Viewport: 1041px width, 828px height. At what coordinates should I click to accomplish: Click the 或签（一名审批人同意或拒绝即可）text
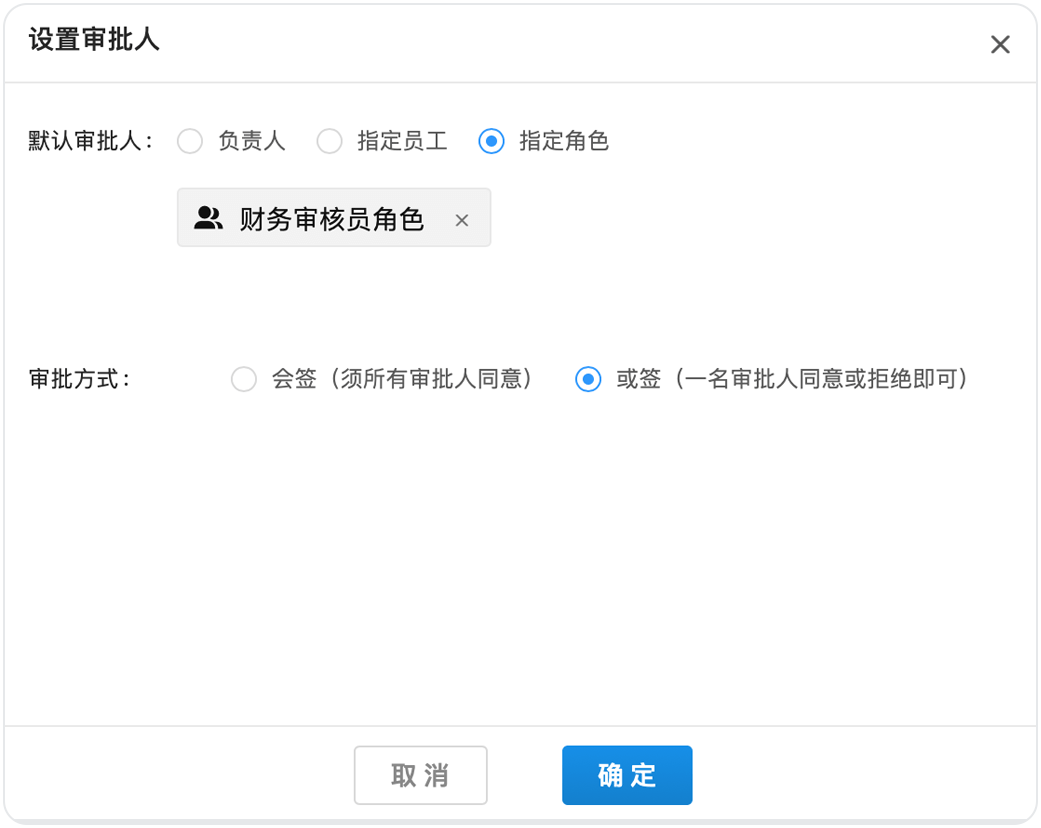[x=792, y=380]
